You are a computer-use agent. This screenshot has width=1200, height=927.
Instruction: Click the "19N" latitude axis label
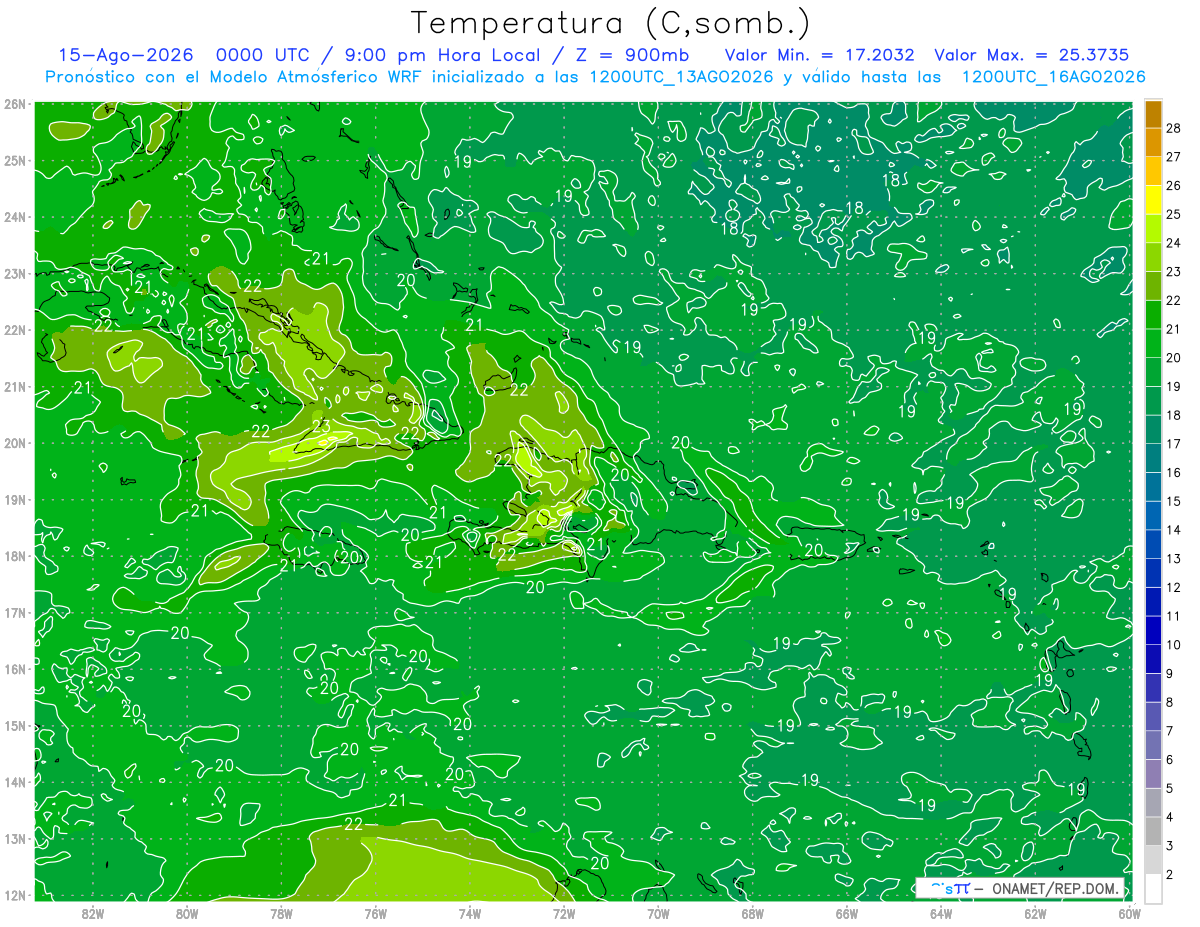click(15, 500)
